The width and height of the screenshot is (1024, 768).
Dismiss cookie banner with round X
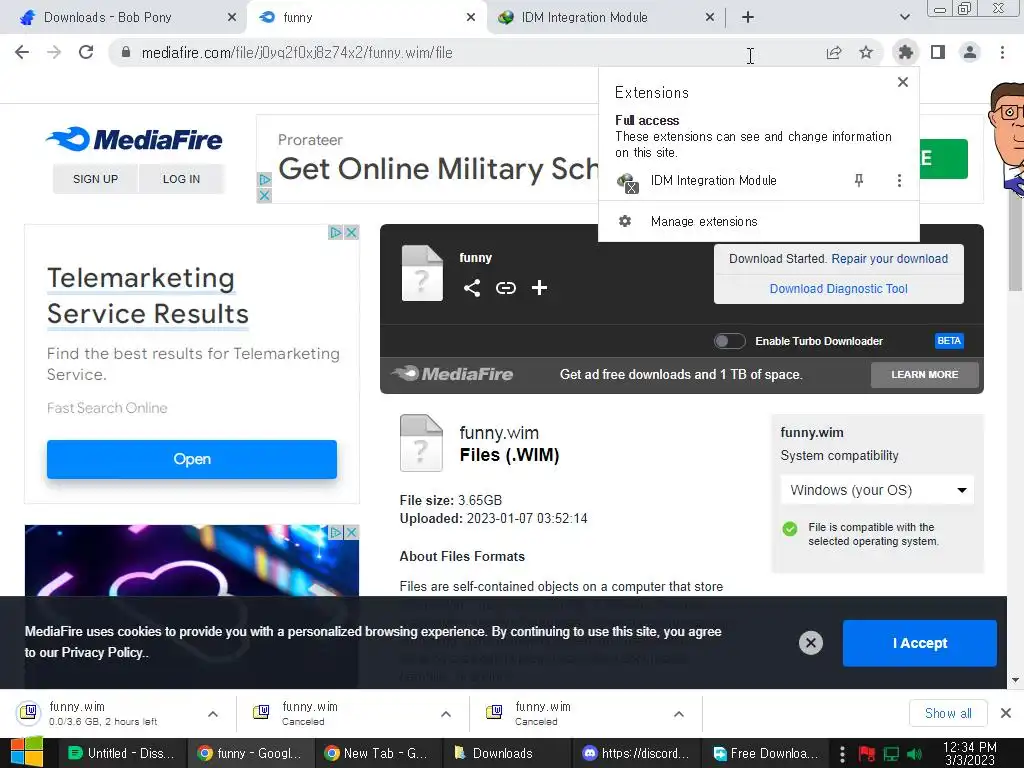(810, 643)
